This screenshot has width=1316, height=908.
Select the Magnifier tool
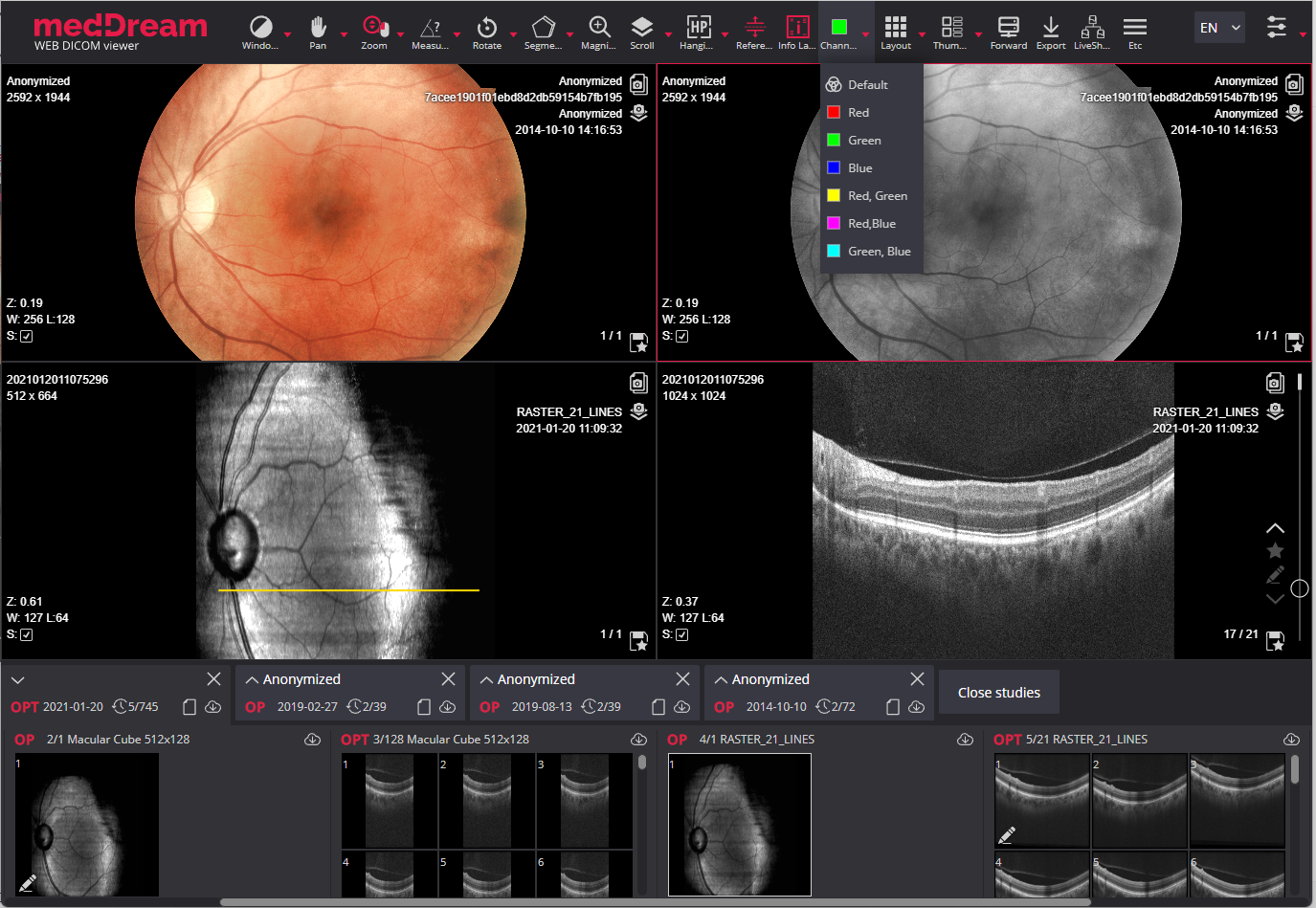pyautogui.click(x=599, y=32)
